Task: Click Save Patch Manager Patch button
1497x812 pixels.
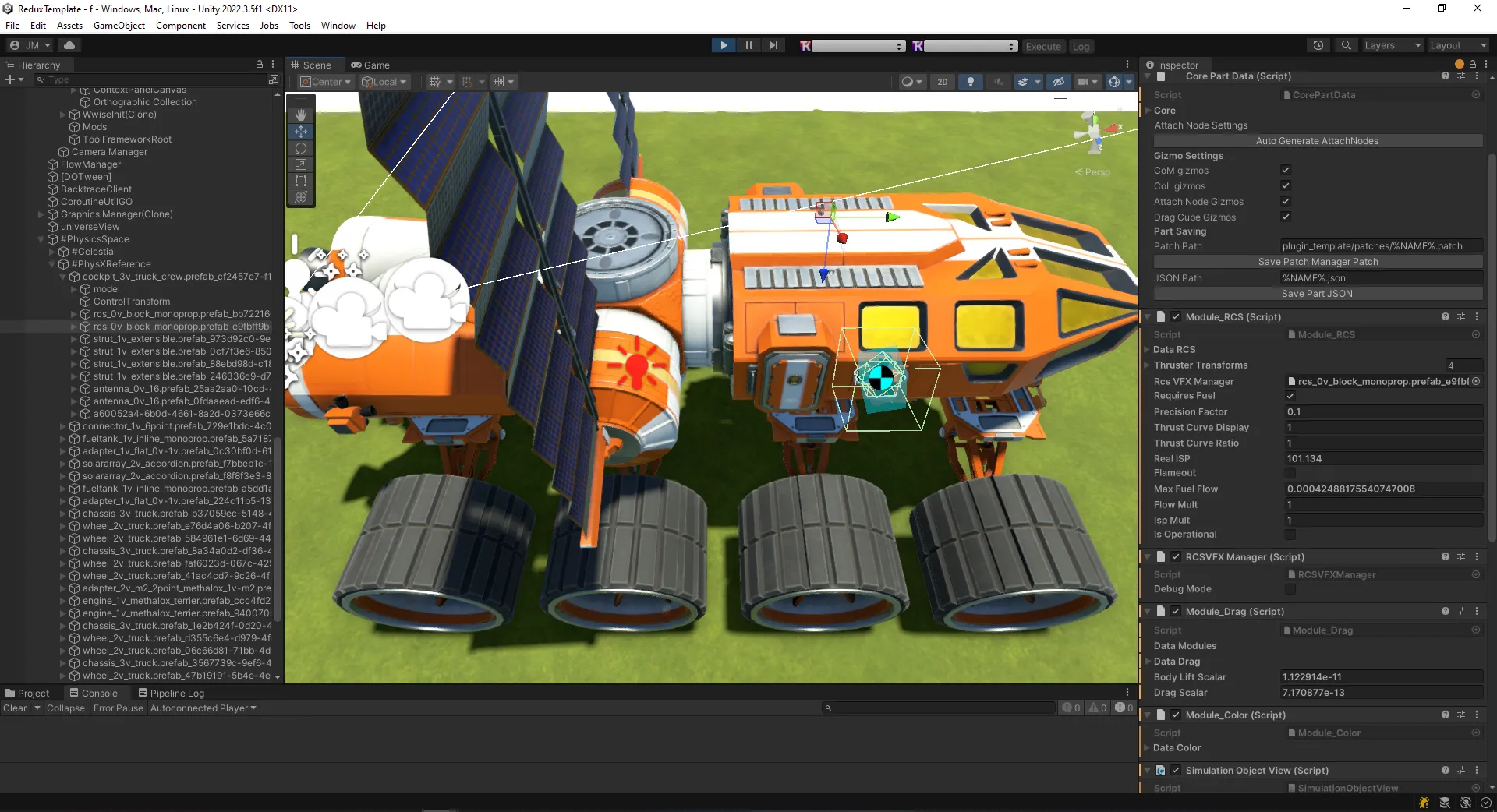Action: [1317, 262]
